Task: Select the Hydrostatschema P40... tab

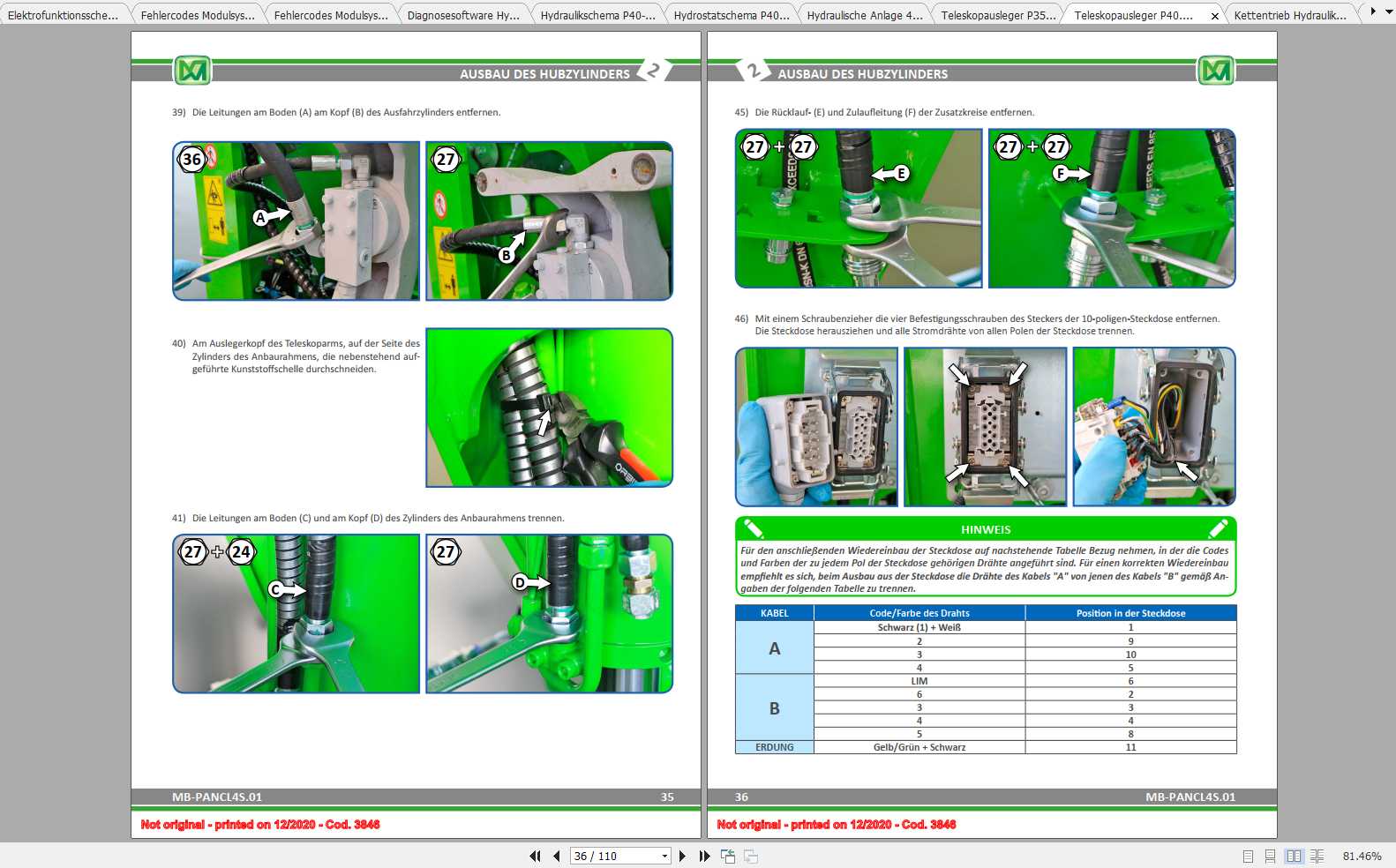Action: 731,15
